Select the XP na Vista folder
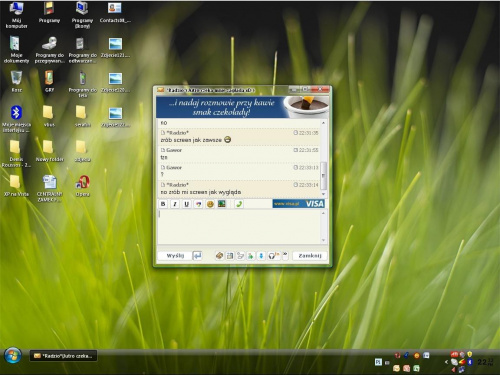Screen dimensions: 500x375 (16, 186)
